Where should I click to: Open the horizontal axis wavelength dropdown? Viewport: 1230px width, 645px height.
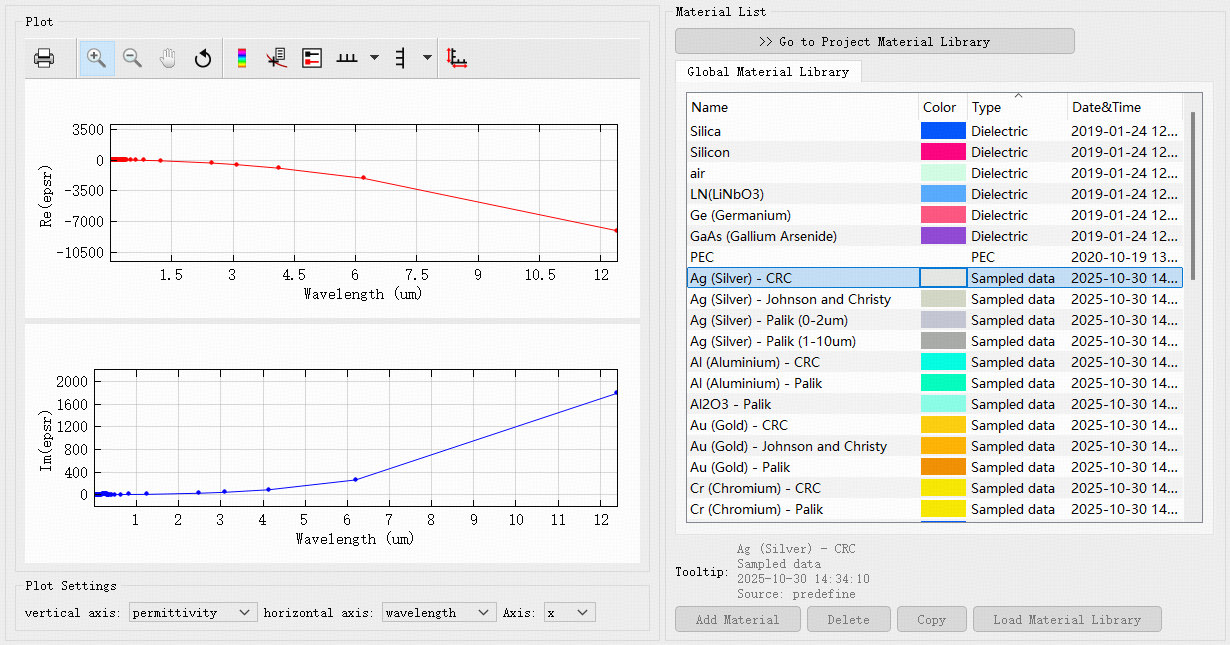click(x=438, y=612)
